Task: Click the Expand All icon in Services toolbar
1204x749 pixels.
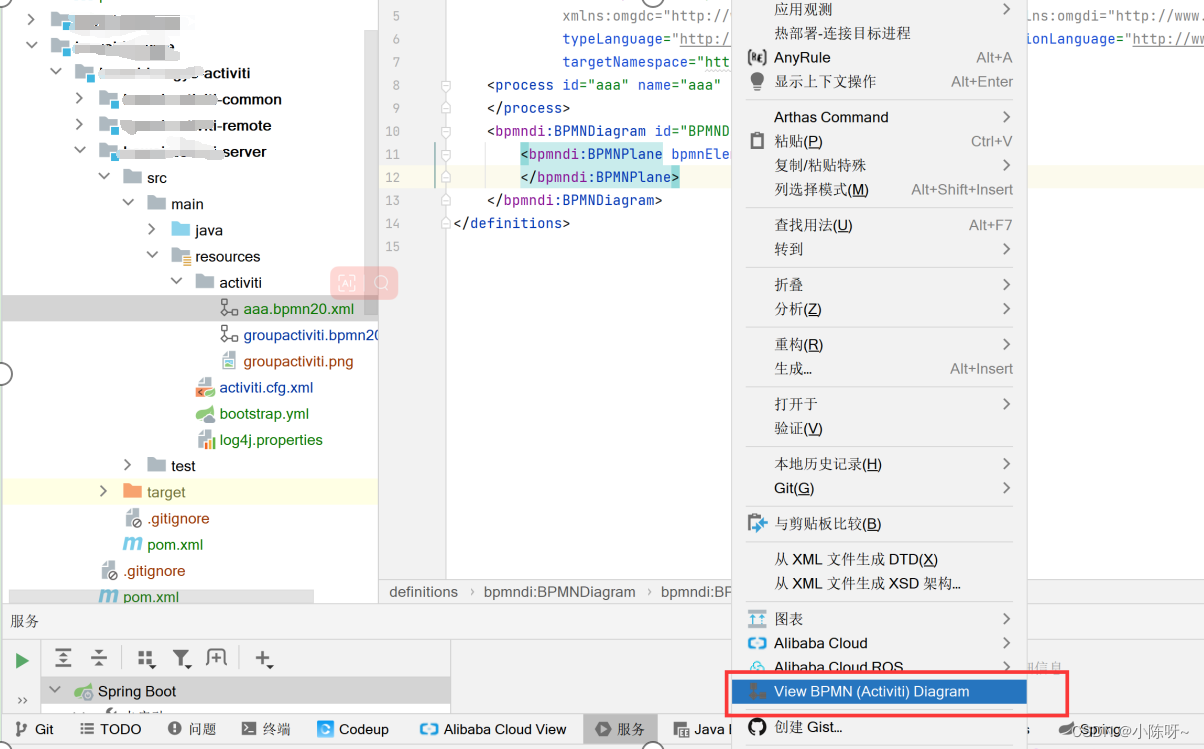Action: point(63,658)
